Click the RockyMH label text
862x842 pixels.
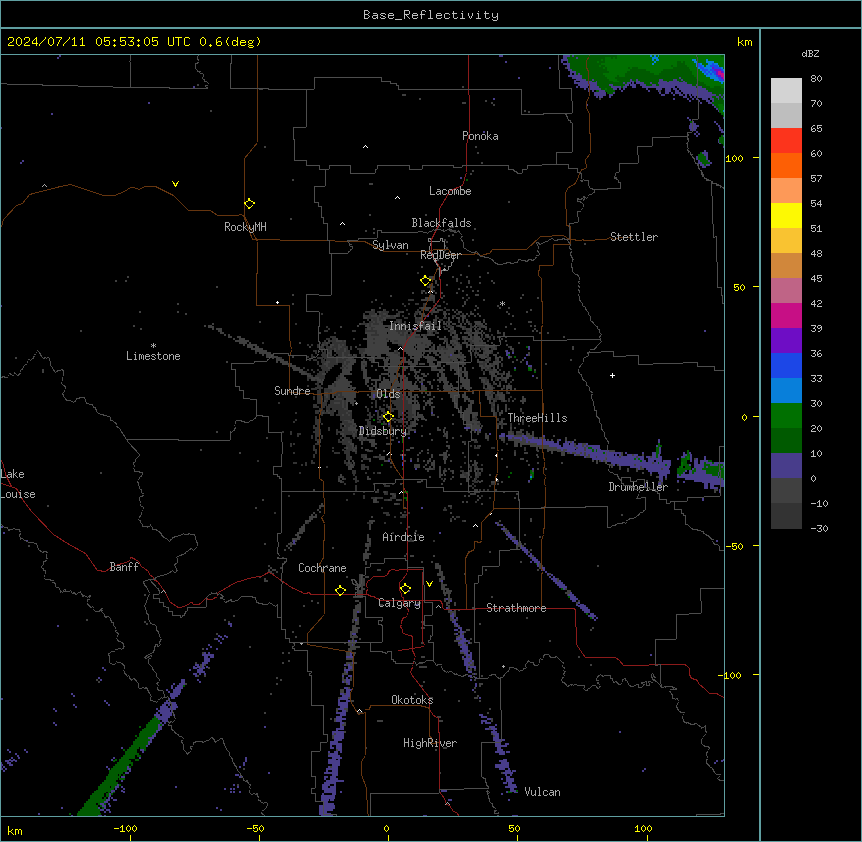[245, 227]
